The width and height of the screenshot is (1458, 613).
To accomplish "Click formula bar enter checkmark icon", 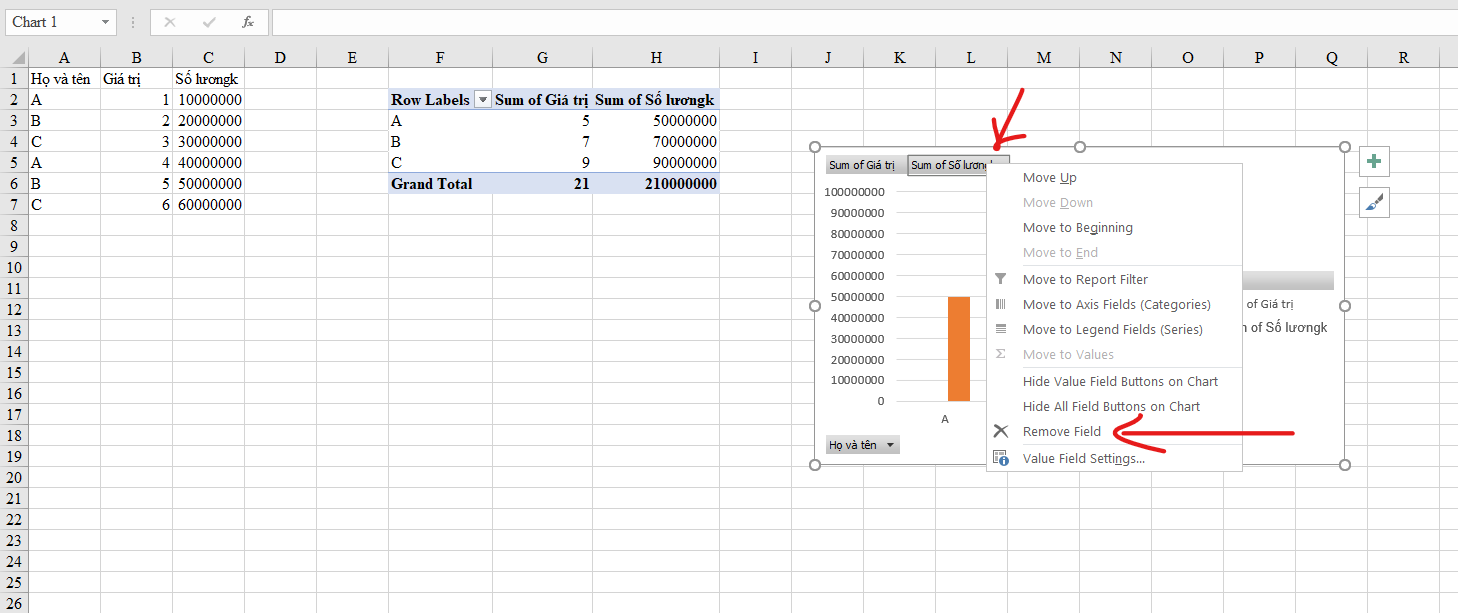I will [209, 22].
